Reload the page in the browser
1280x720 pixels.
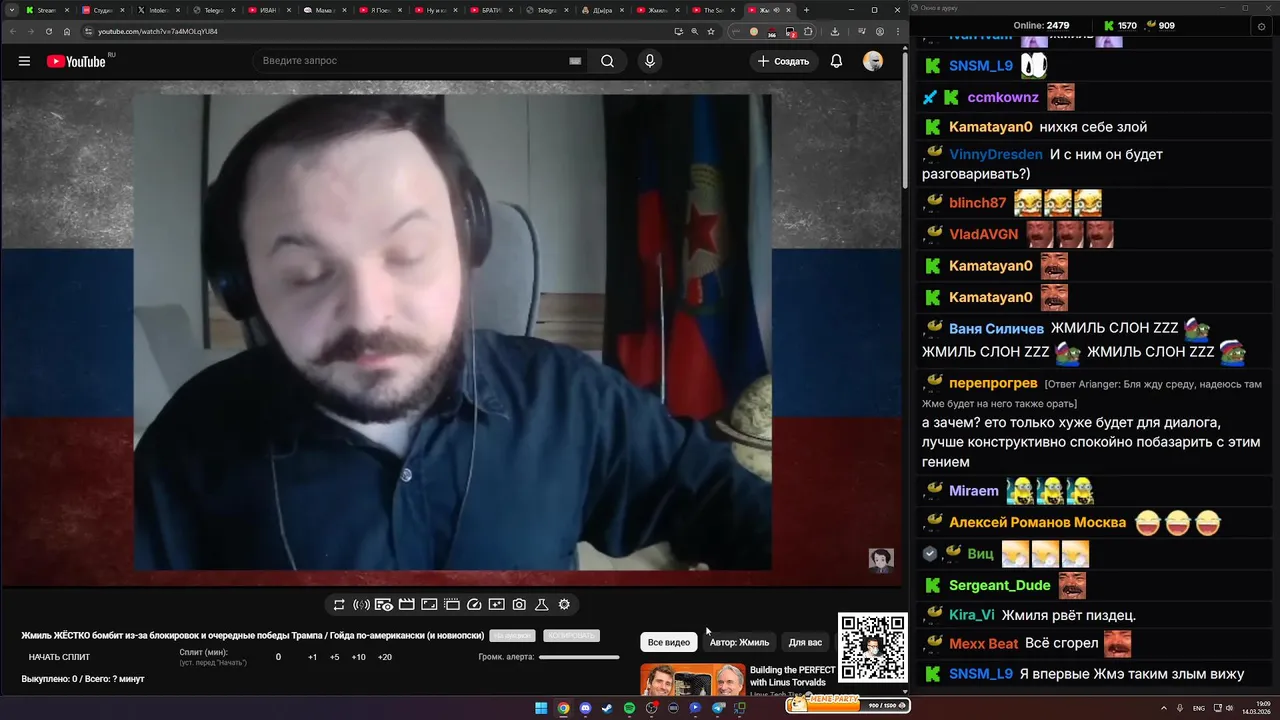pos(48,31)
